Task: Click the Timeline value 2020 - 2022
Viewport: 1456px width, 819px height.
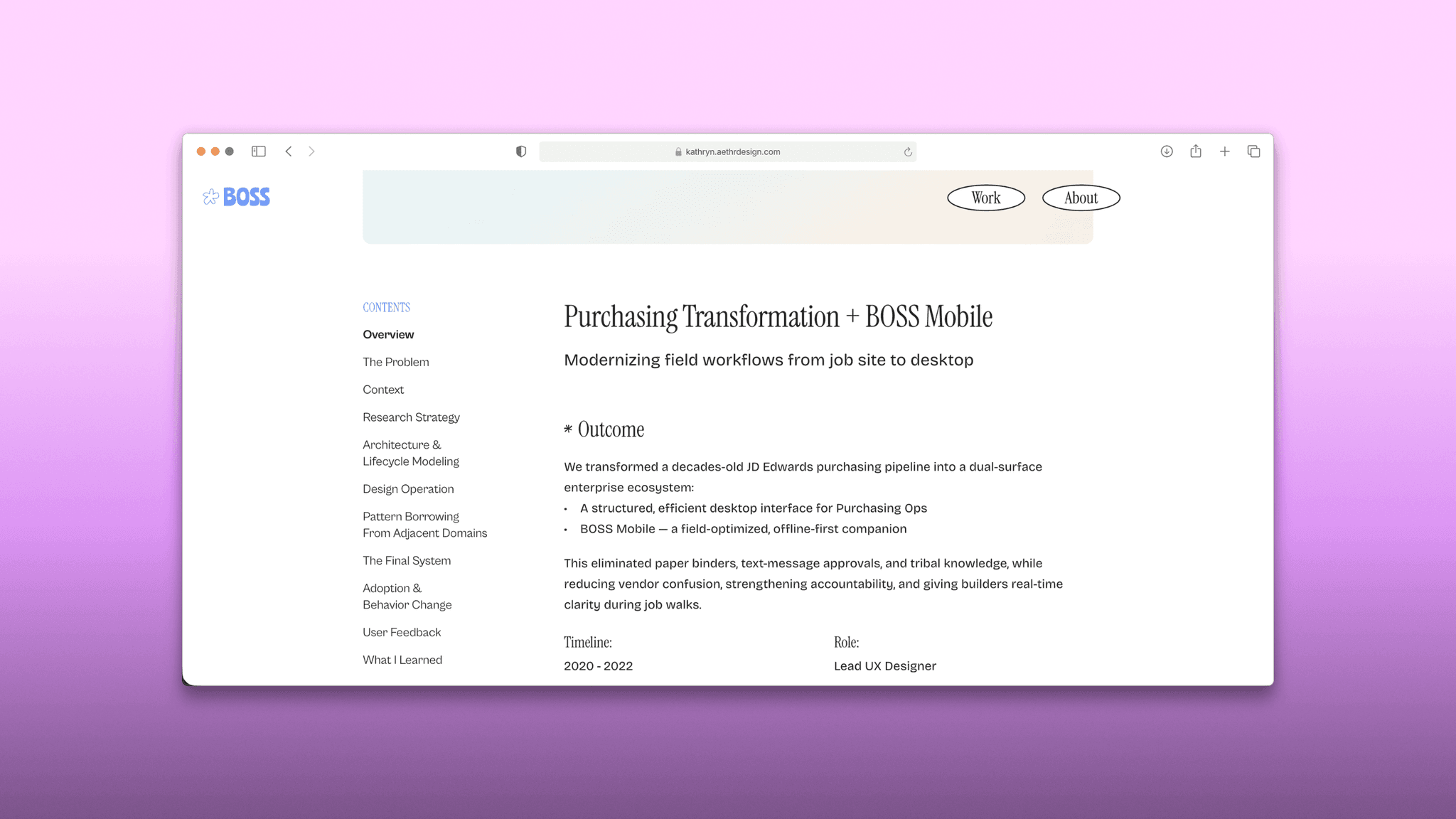Action: point(599,666)
